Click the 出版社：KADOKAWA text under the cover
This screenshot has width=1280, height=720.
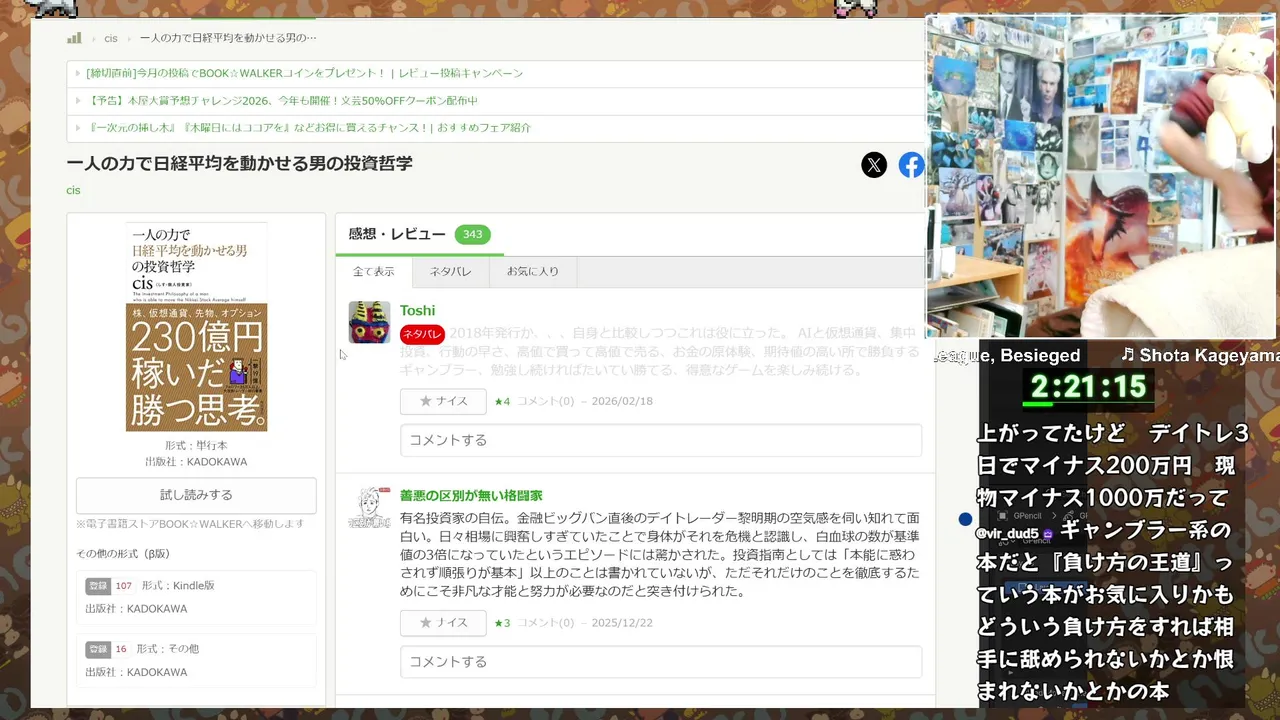(x=196, y=462)
